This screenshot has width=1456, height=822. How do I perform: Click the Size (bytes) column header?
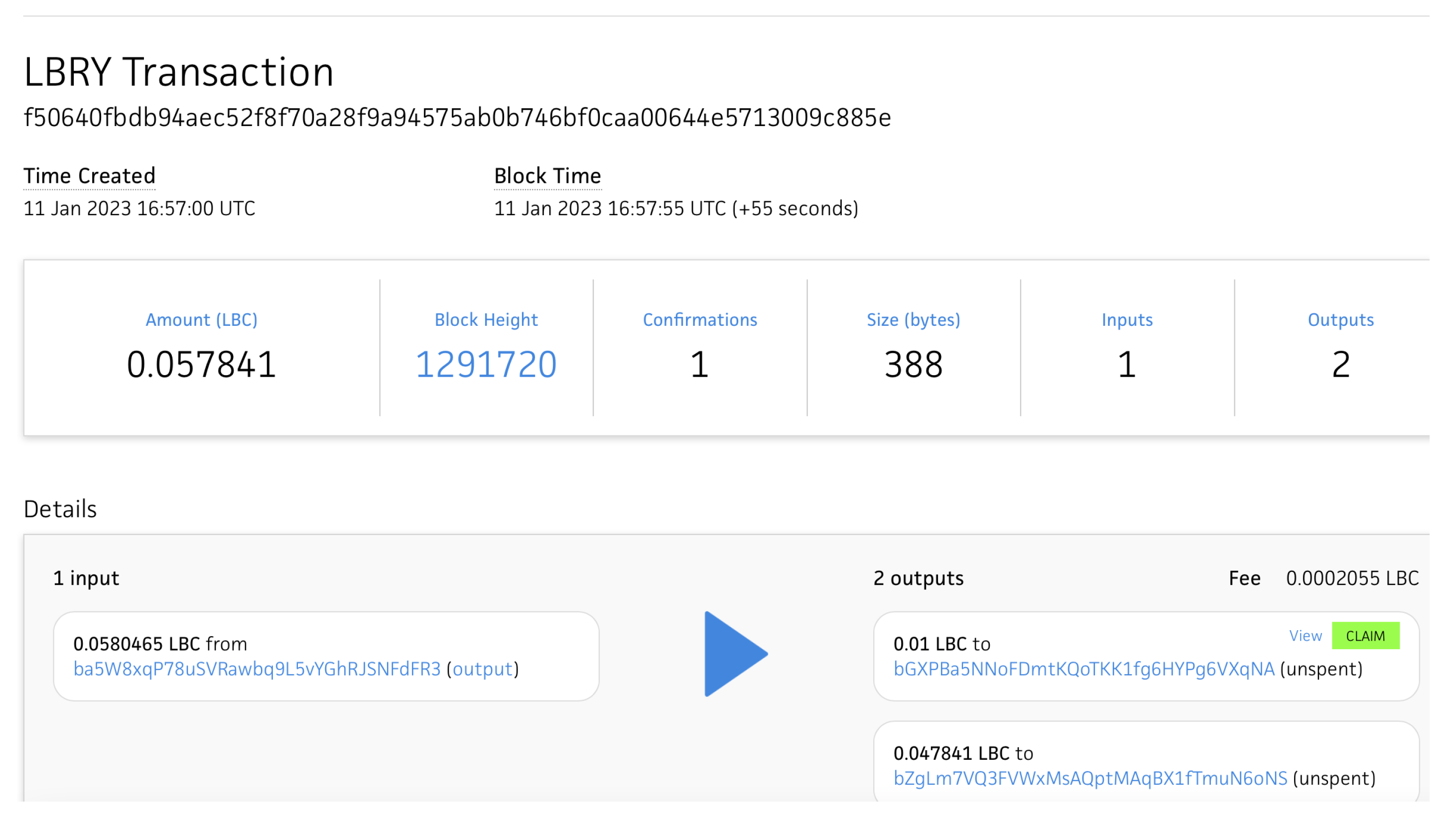click(x=914, y=319)
